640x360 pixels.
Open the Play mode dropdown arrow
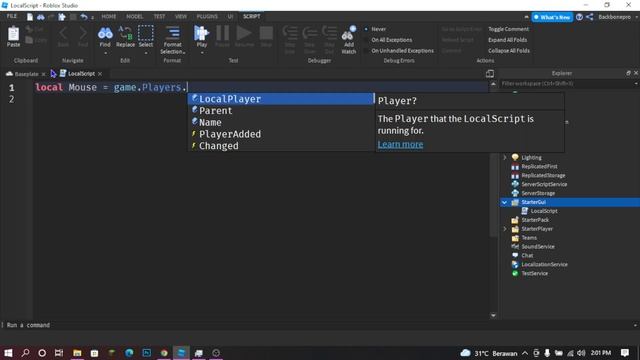[202, 53]
